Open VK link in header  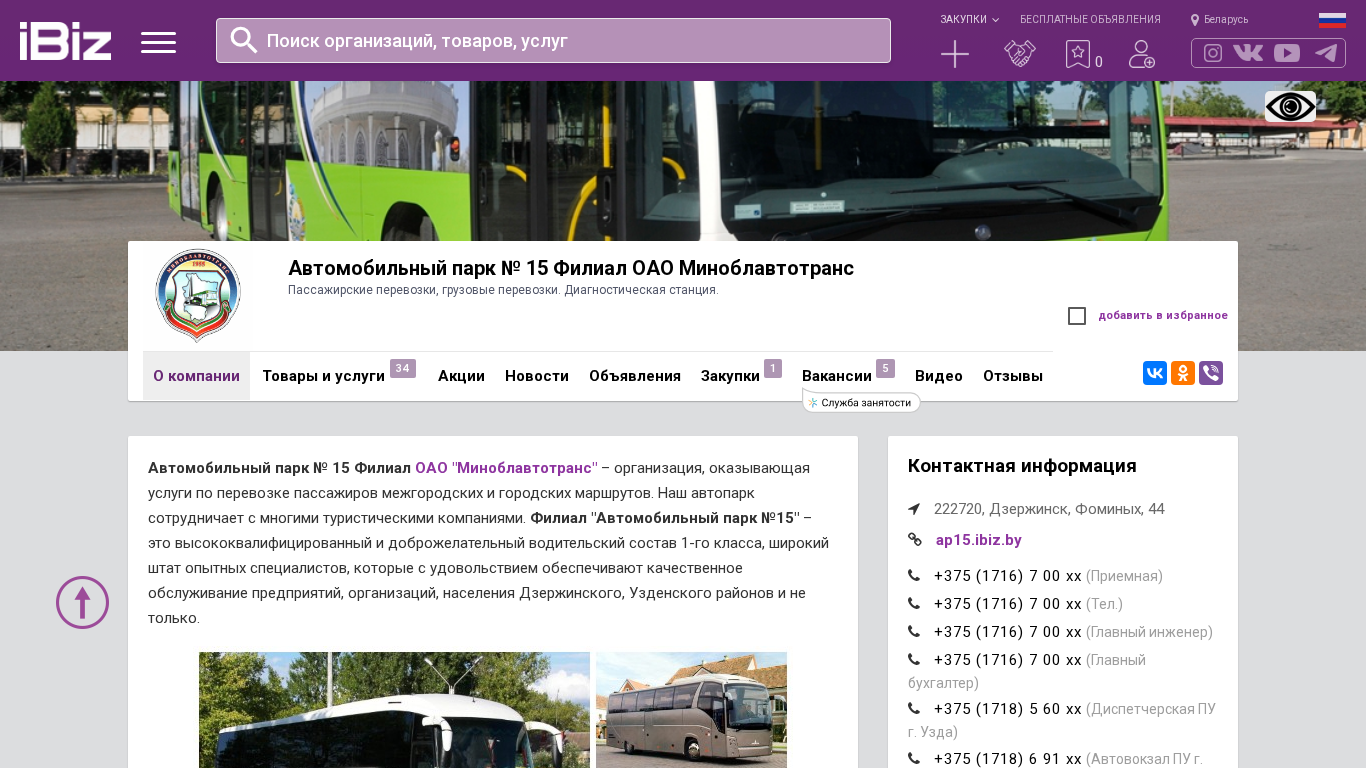pyautogui.click(x=1248, y=53)
